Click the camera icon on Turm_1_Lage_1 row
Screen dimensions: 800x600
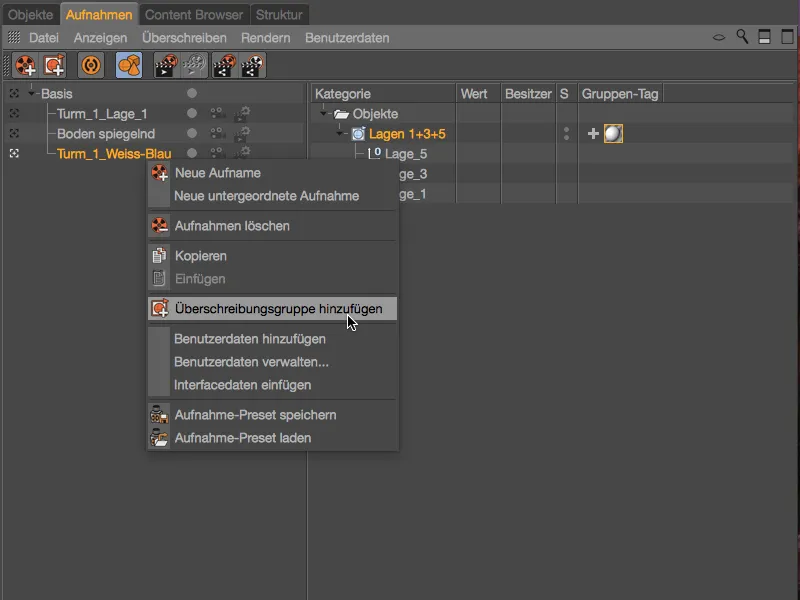[217, 113]
